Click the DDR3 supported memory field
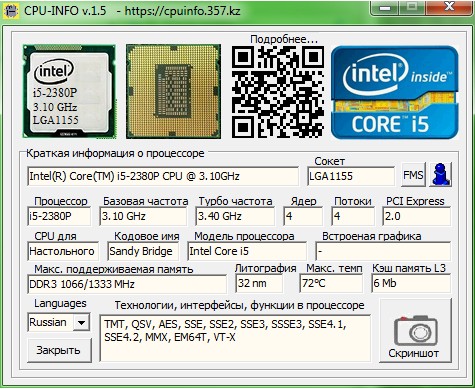The image size is (475, 389). pos(127,284)
